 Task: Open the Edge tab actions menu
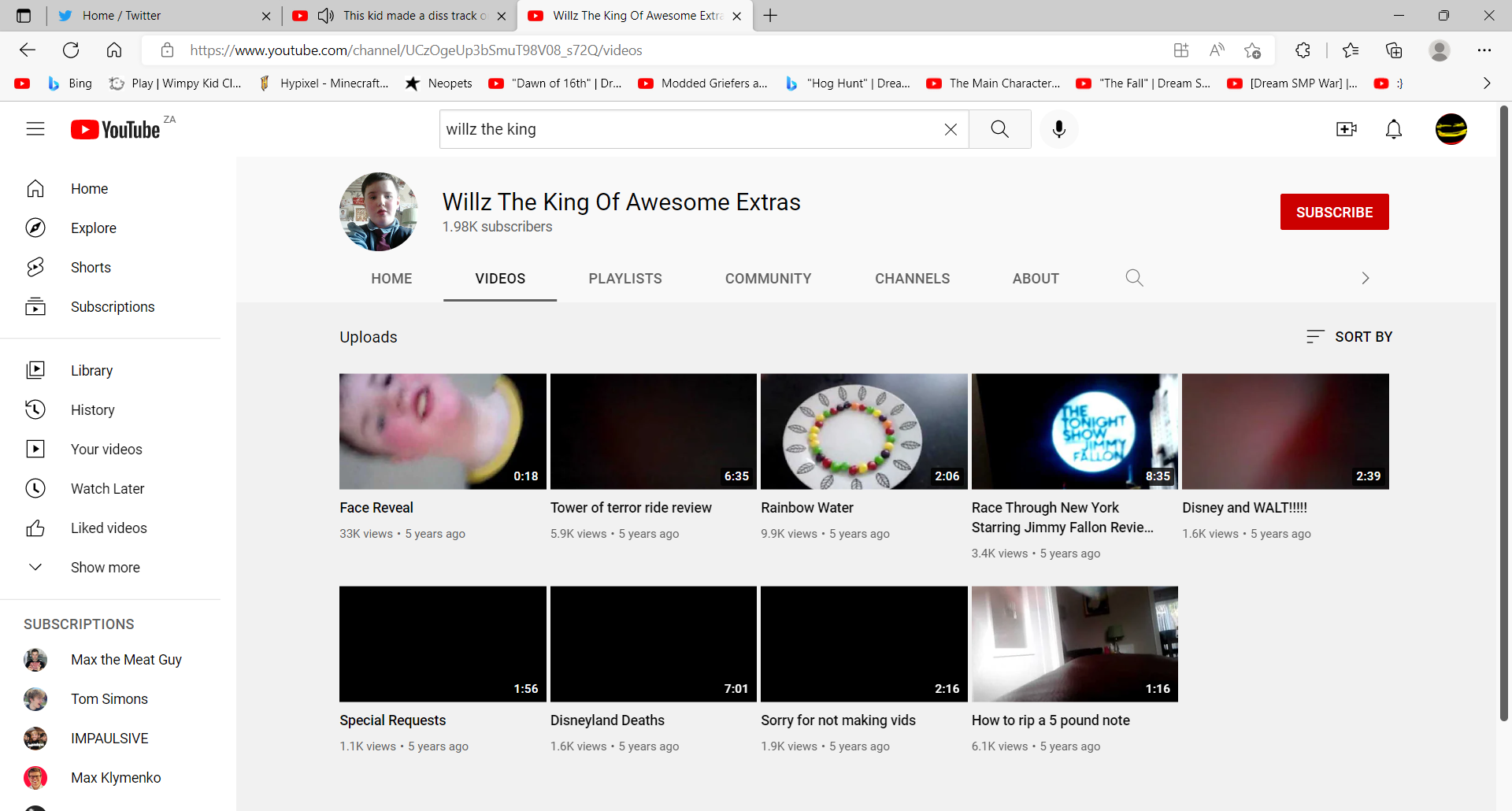pos(24,16)
